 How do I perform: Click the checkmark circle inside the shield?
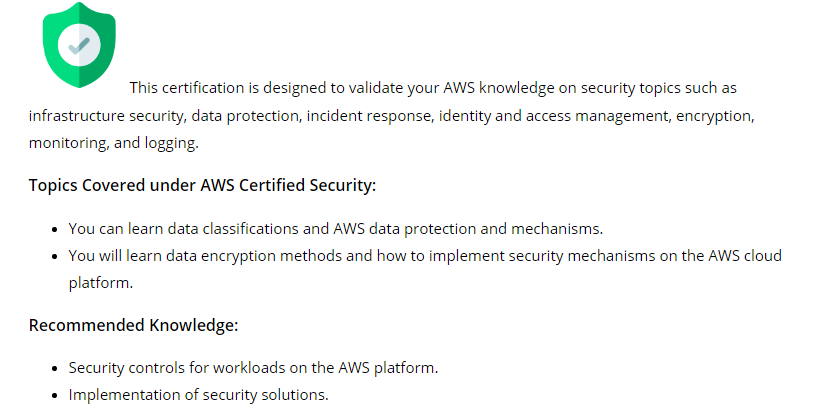pyautogui.click(x=79, y=43)
